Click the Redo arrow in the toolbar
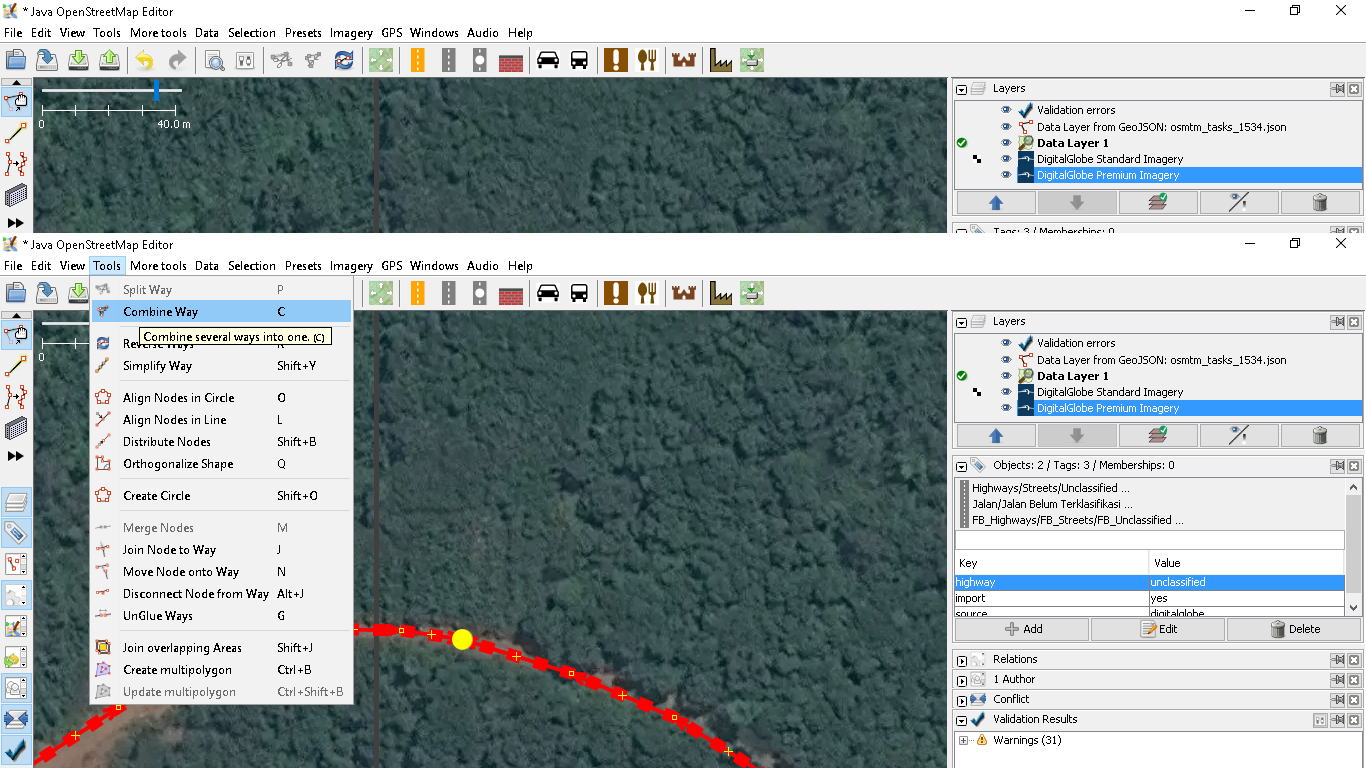This screenshot has height=768, width=1366. pyautogui.click(x=177, y=61)
